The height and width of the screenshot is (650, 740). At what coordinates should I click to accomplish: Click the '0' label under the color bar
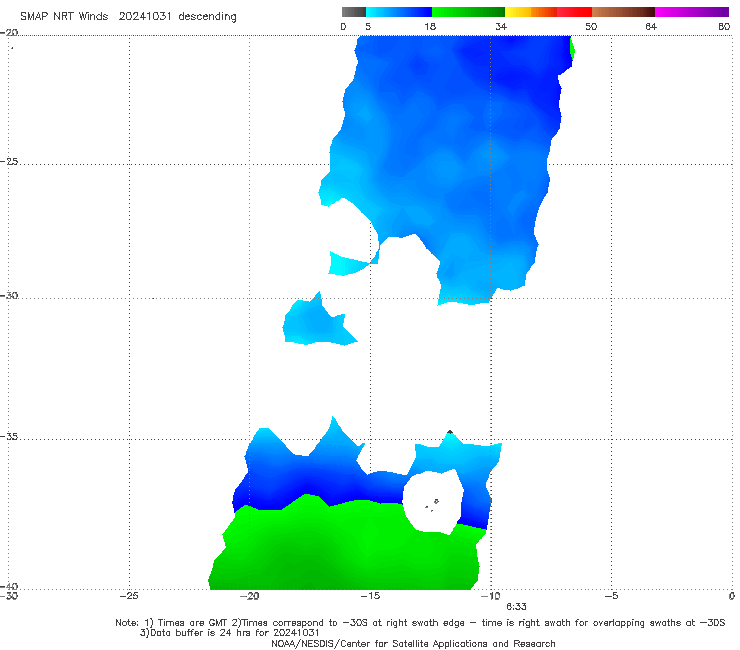[x=343, y=27]
